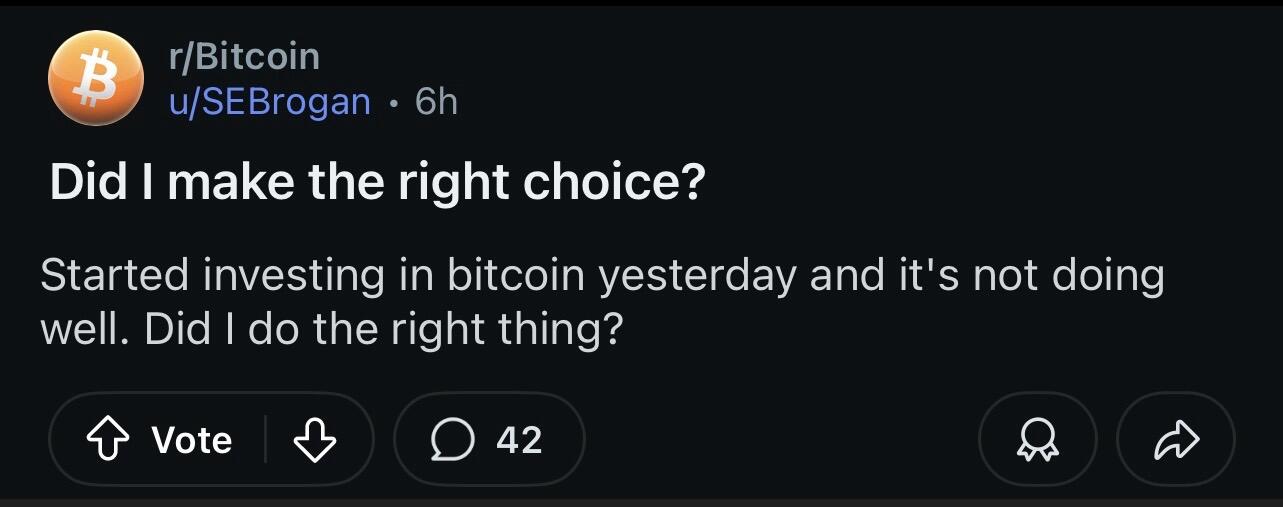Tap the speech bubble comment icon
The width and height of the screenshot is (1283, 507).
click(453, 440)
